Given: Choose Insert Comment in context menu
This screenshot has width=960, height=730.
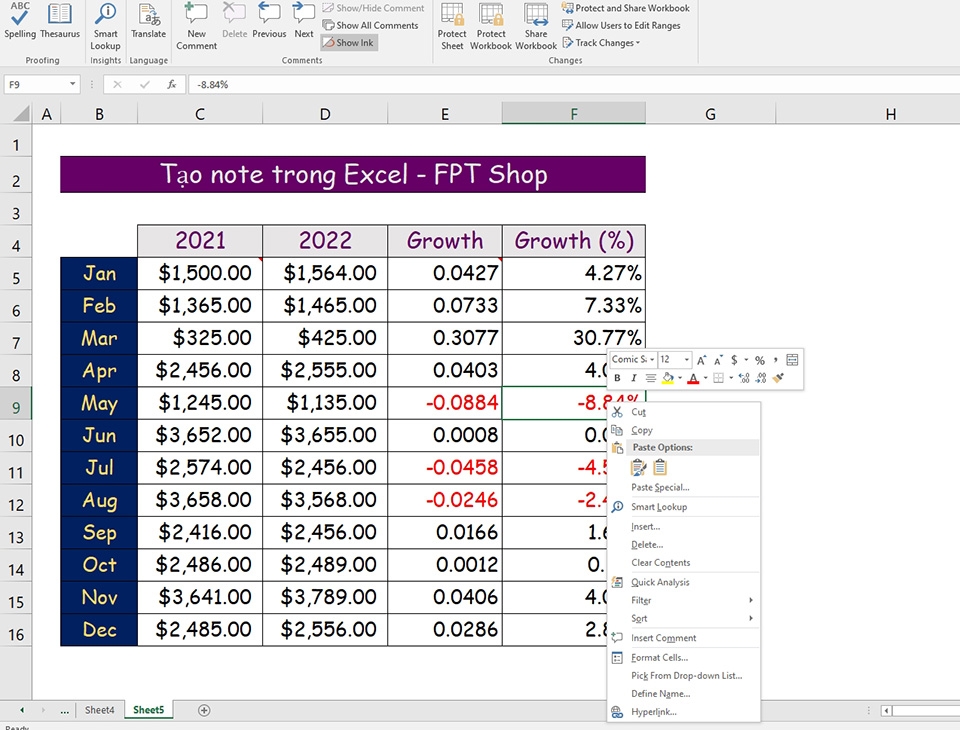Looking at the screenshot, I should [x=684, y=638].
